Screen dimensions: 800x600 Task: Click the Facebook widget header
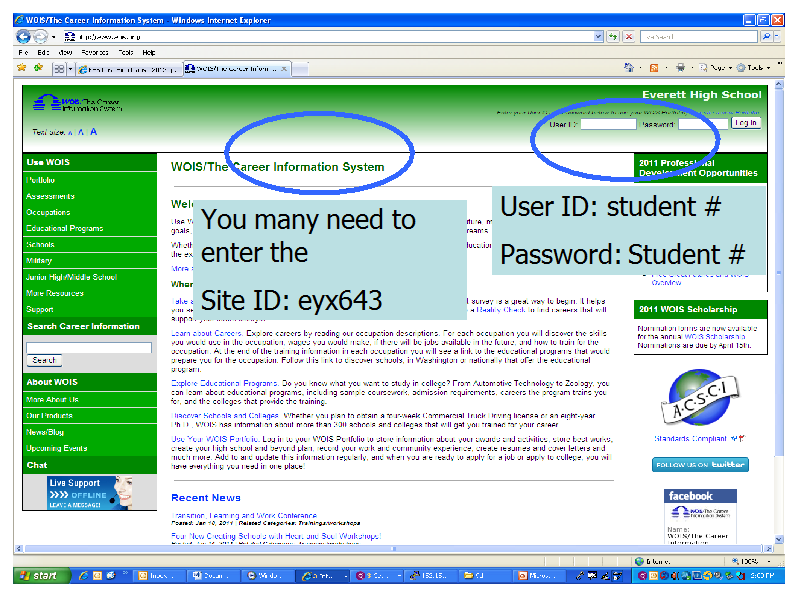pyautogui.click(x=700, y=496)
